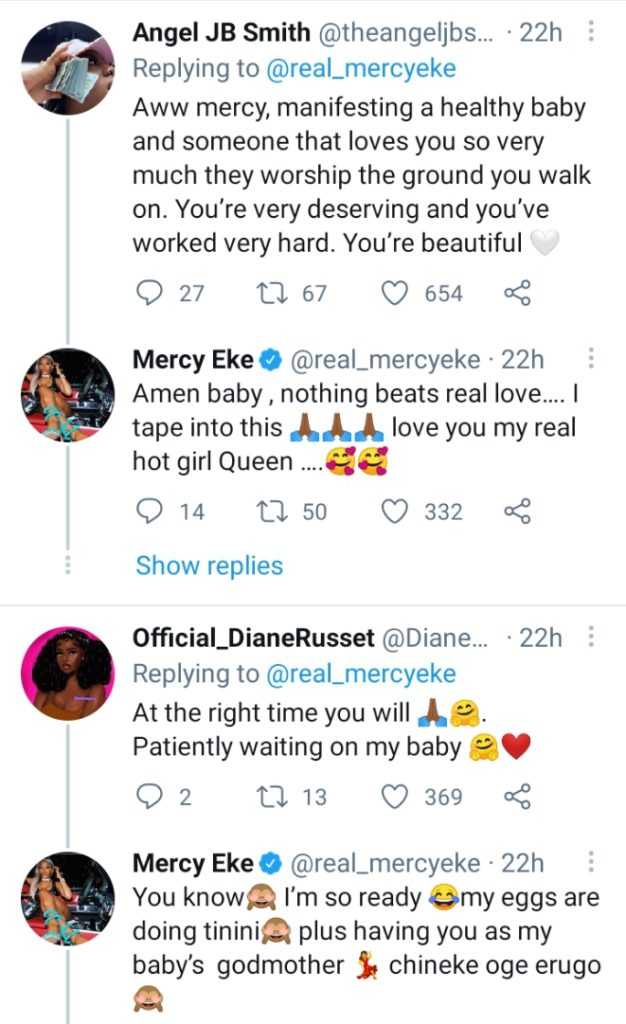
Task: Retweet Mercy Eke's tweet with 50 retweets
Action: 270,512
